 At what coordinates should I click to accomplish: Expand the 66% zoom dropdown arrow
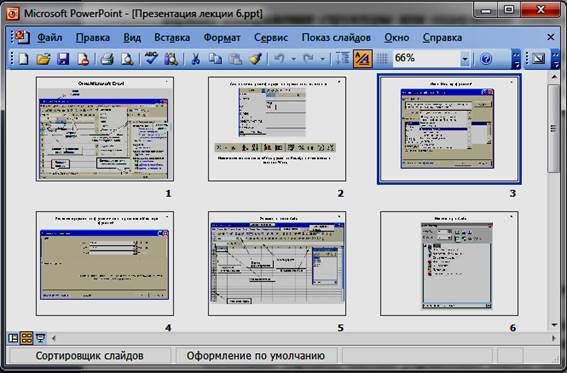point(465,59)
